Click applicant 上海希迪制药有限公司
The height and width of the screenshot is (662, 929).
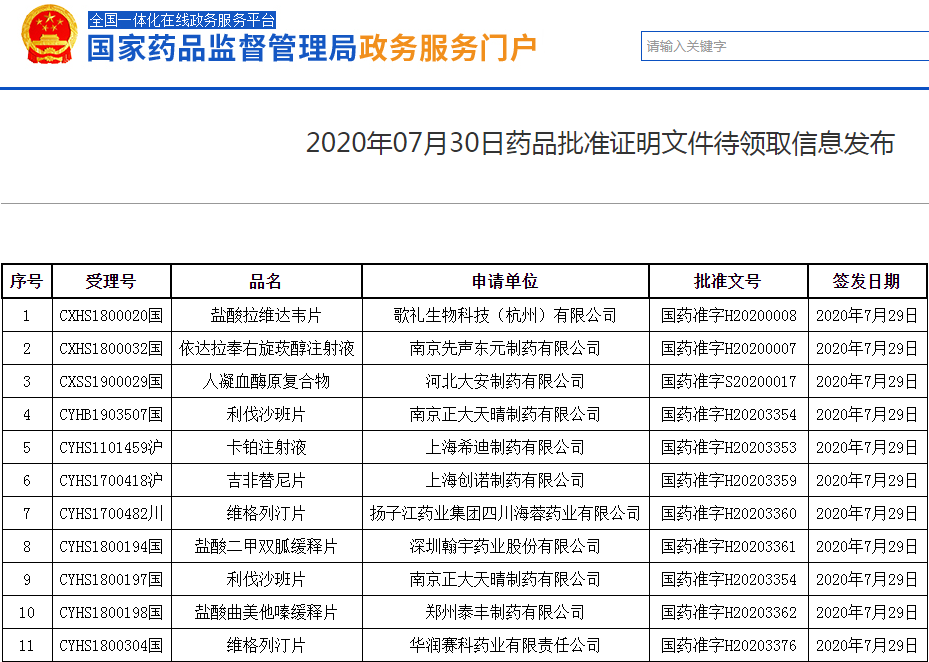[505, 447]
